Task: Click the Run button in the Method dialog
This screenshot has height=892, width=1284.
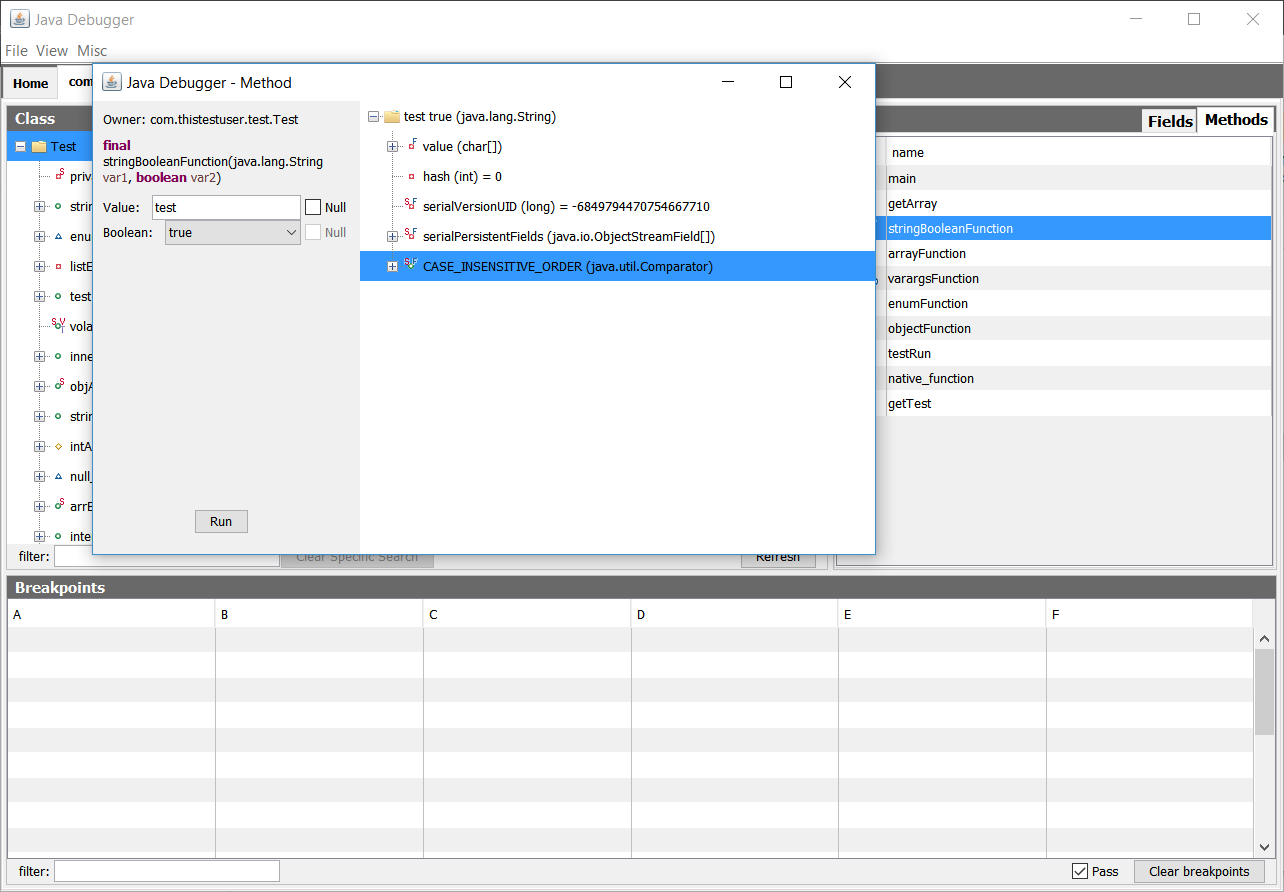Action: click(x=221, y=521)
